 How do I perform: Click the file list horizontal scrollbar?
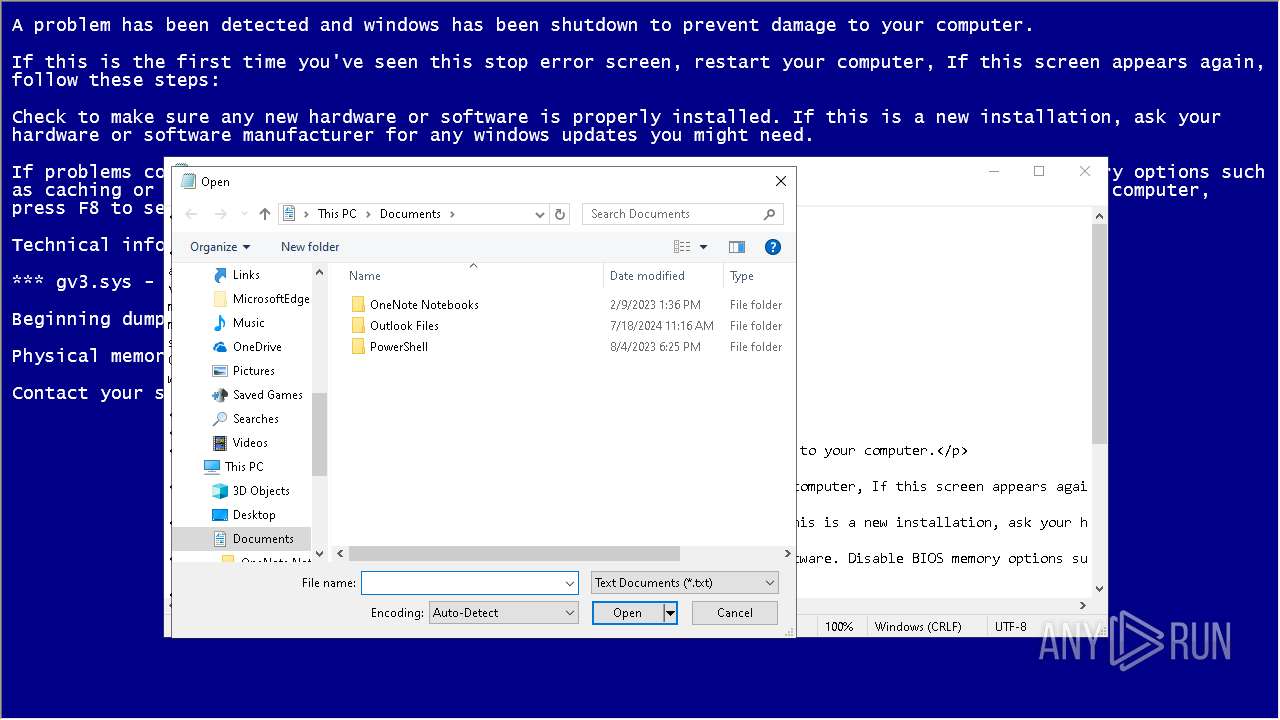click(x=514, y=554)
